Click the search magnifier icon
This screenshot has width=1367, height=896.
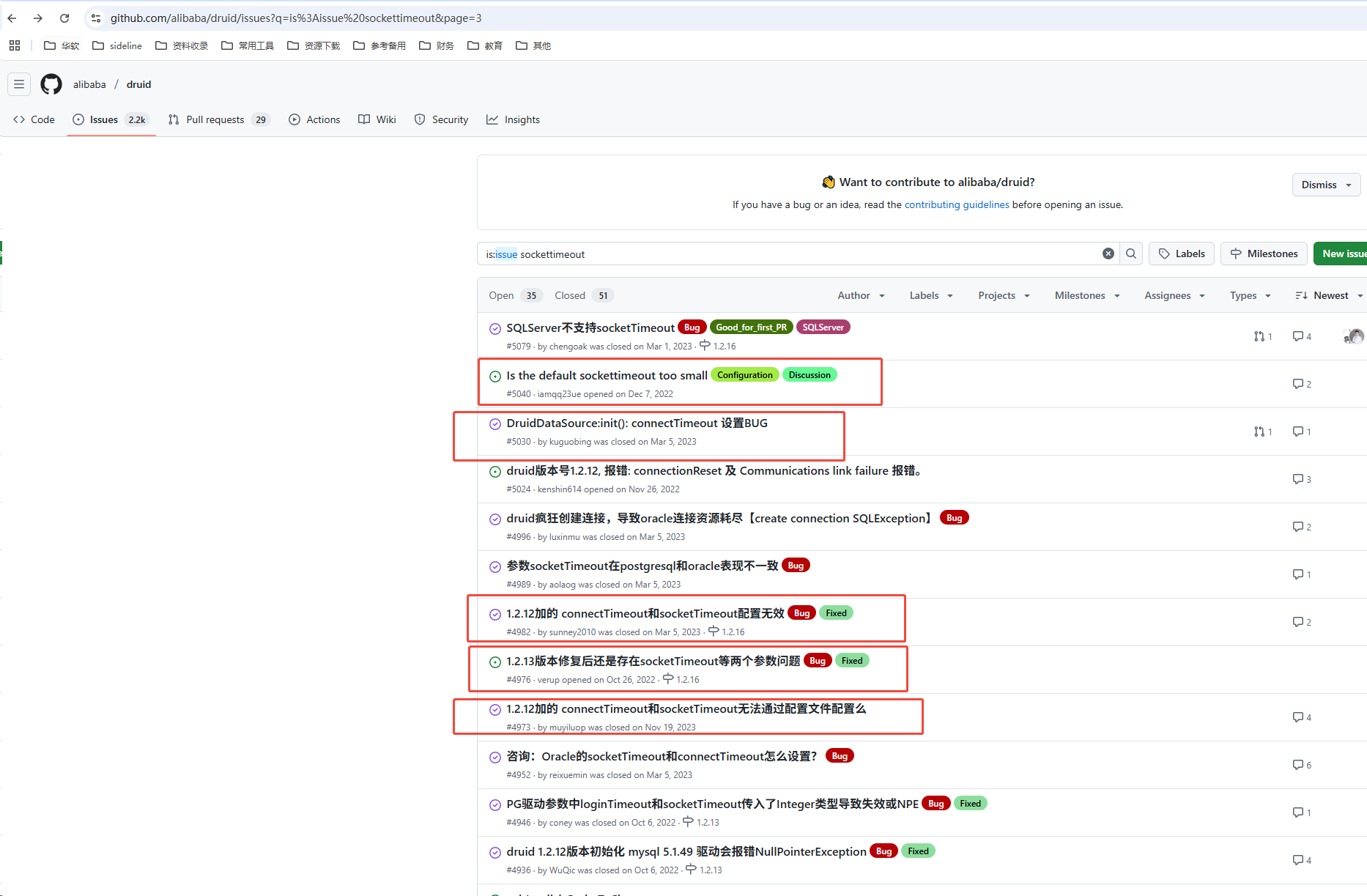tap(1130, 253)
